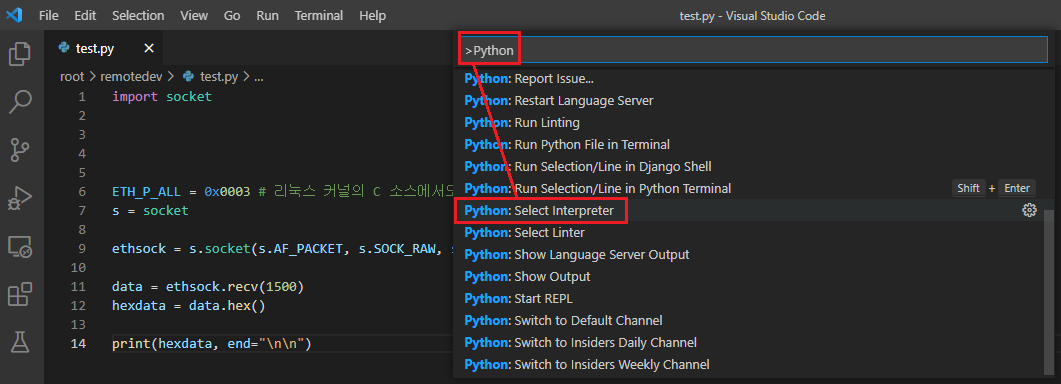Open the Search view in the activity bar

(20, 102)
